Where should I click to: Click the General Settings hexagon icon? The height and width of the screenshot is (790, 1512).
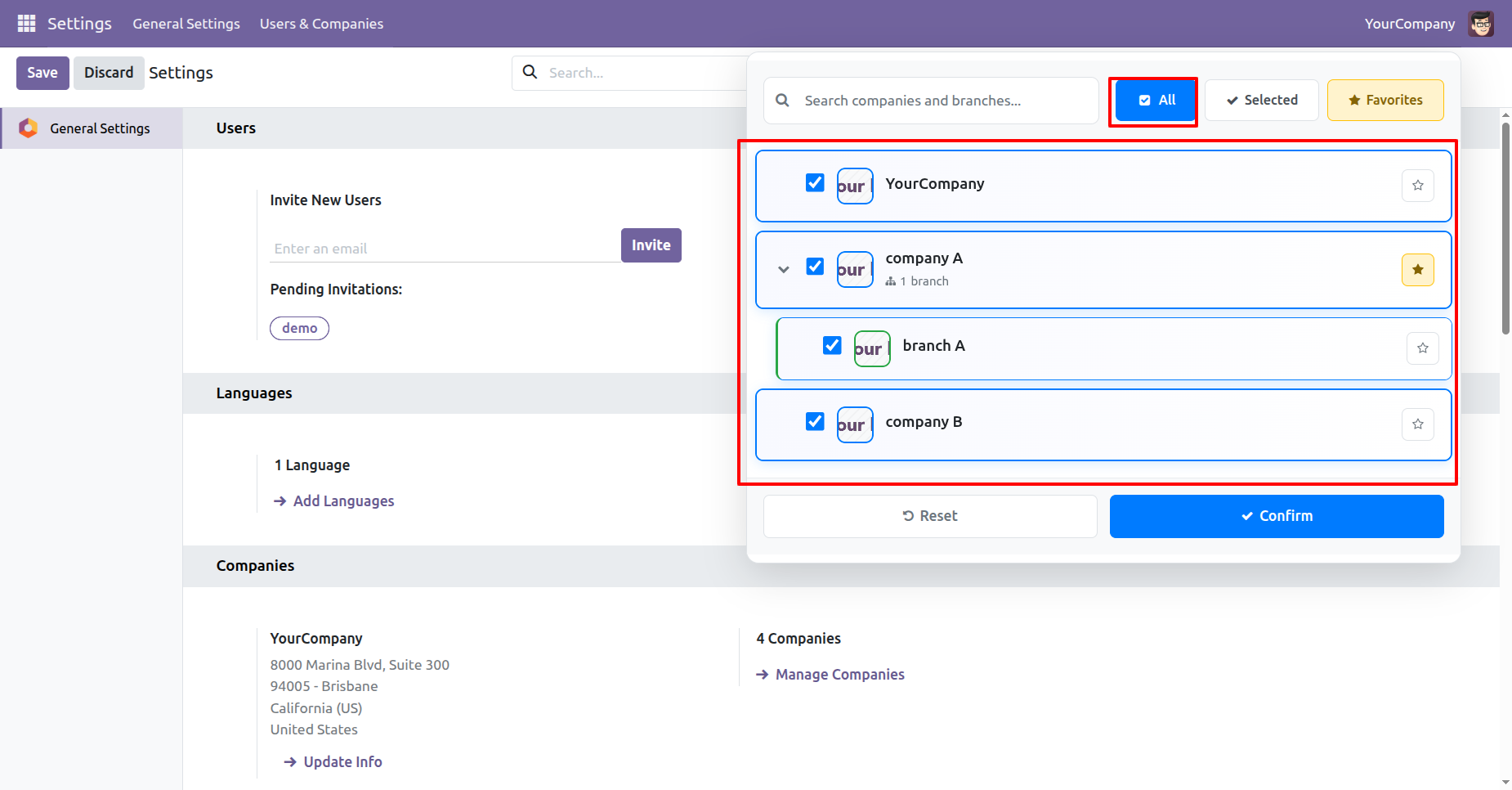click(x=29, y=128)
